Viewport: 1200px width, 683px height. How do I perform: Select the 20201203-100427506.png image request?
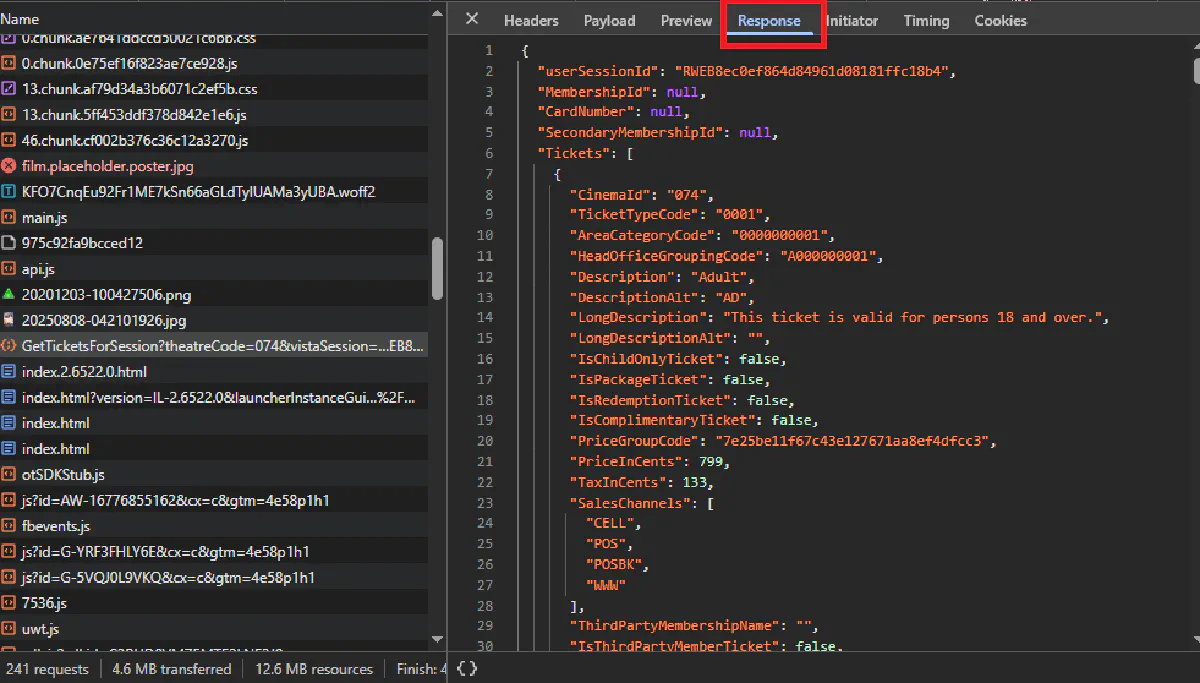point(106,295)
